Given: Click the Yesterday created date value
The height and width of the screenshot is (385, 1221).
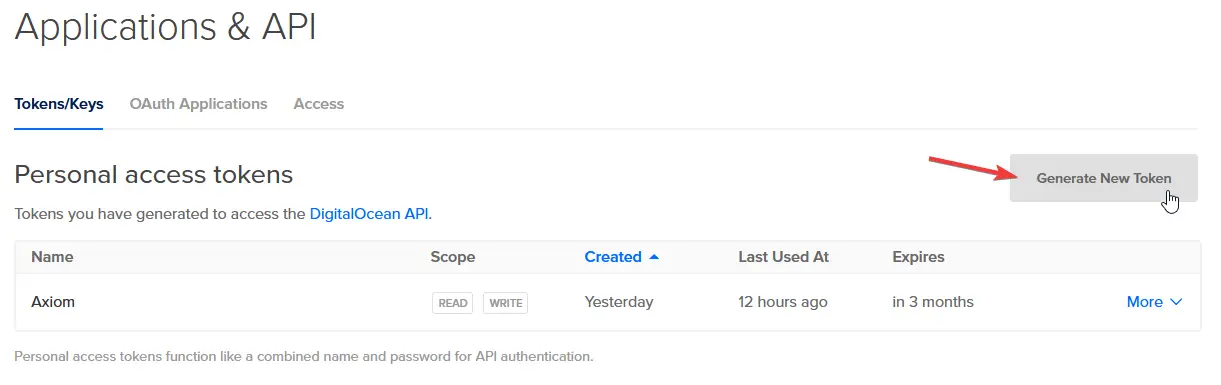Looking at the screenshot, I should [x=619, y=302].
